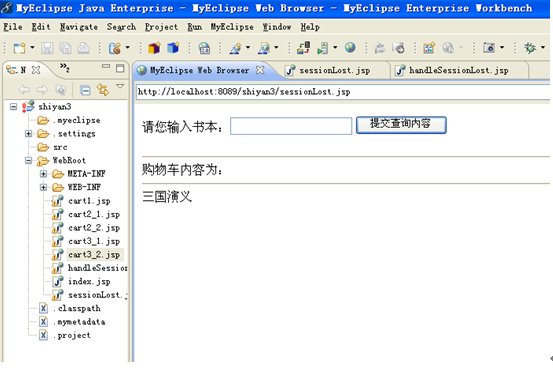The width and height of the screenshot is (553, 370).
Task: Open the Run launch dropdown arrow
Action: coord(276,47)
